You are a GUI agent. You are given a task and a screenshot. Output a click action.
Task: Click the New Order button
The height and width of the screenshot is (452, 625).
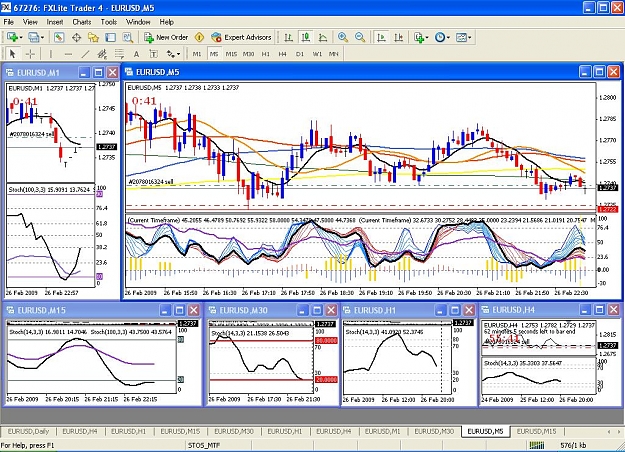(x=167, y=37)
